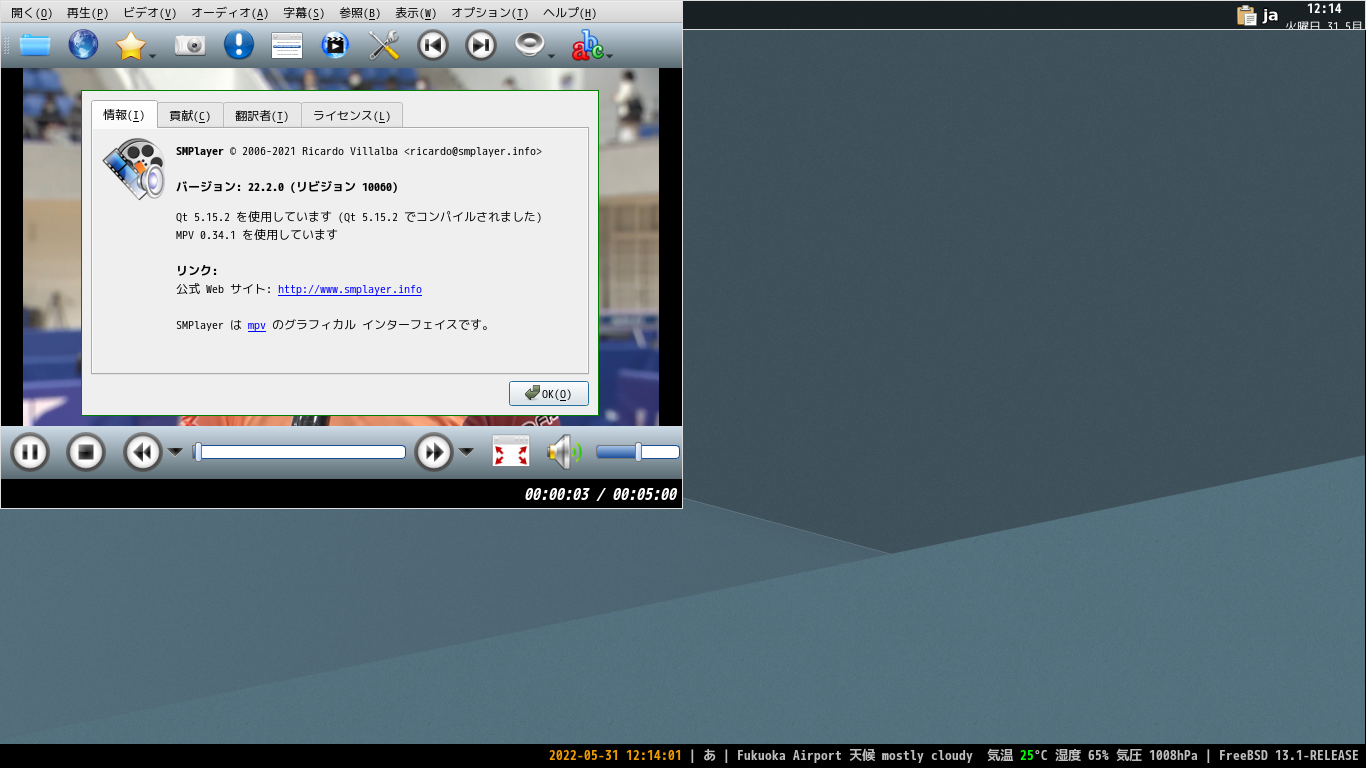Open the ビデオ(V) menu
1366x768 pixels.
point(149,13)
